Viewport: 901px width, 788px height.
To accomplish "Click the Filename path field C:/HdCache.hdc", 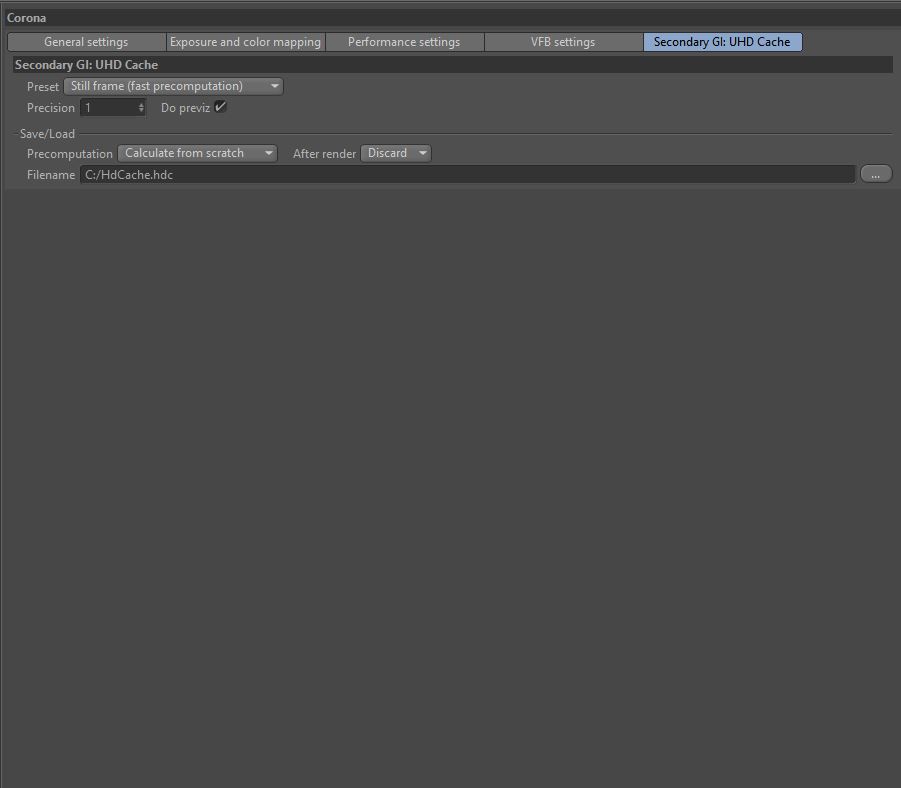I will (x=468, y=175).
